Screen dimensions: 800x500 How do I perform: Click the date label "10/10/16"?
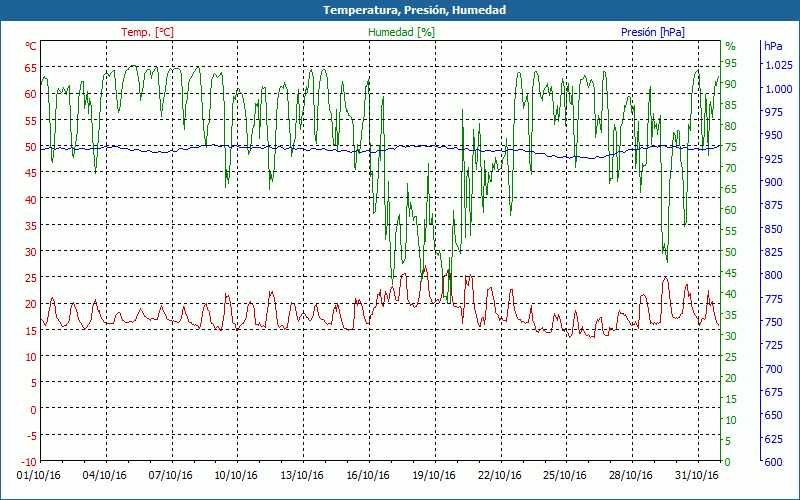tap(236, 476)
